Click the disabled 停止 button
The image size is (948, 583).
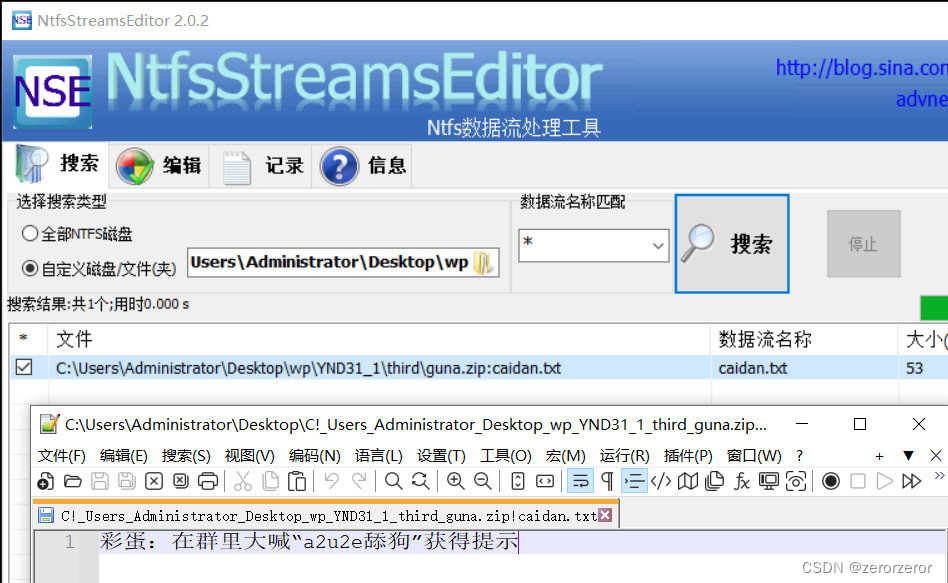coord(863,244)
